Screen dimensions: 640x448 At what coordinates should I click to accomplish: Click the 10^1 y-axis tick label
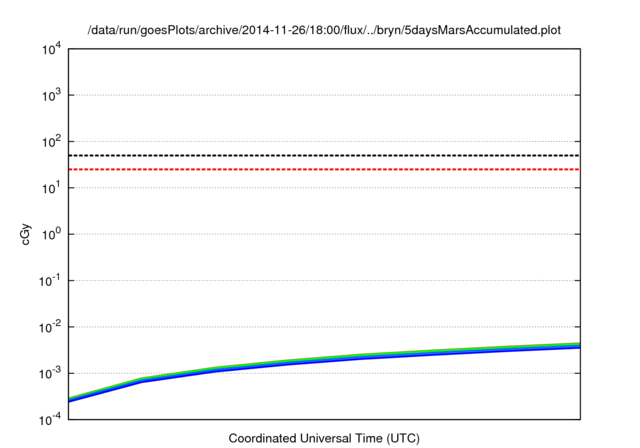tap(51, 189)
